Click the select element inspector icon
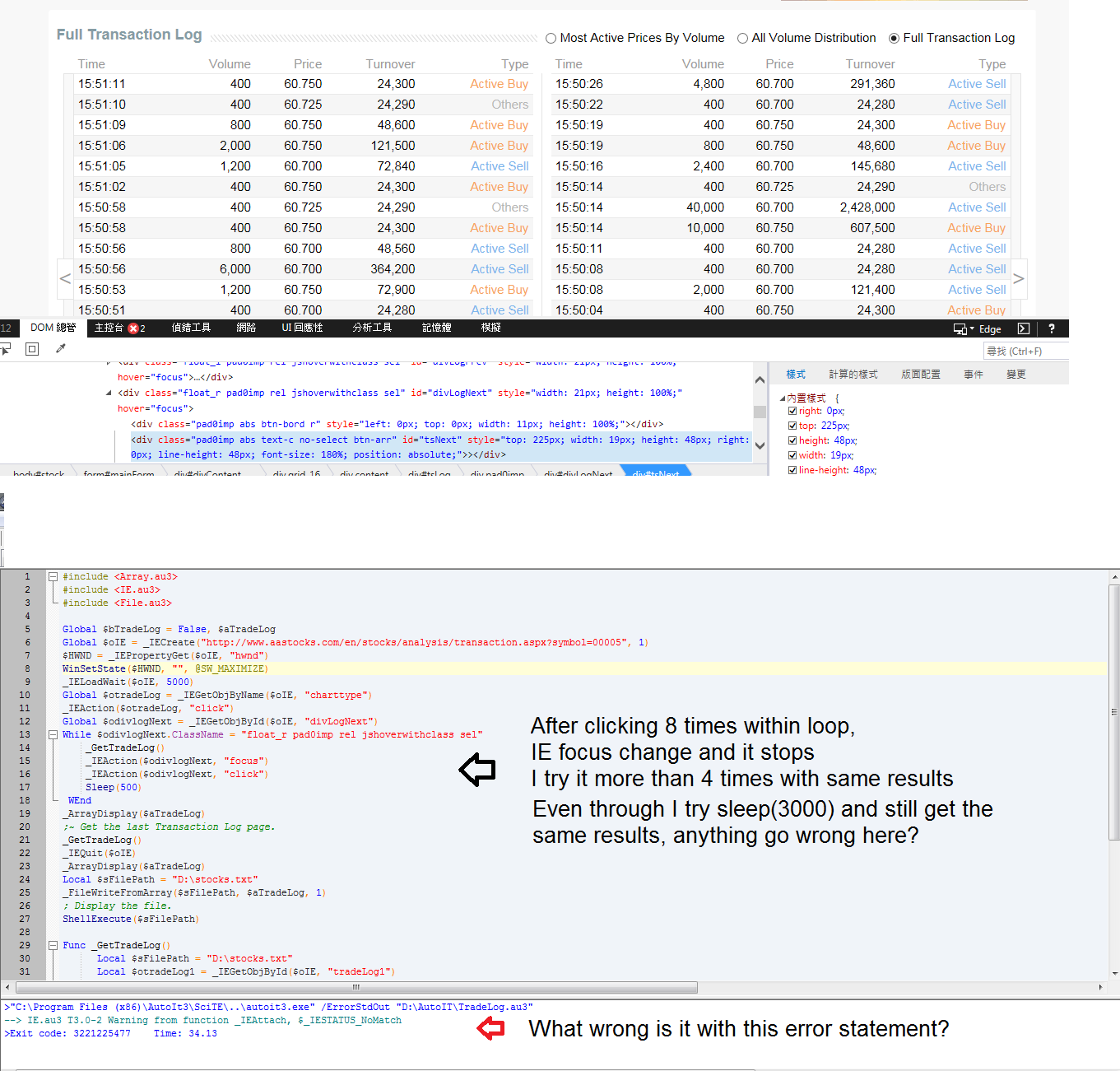The height and width of the screenshot is (1071, 1120). point(5,349)
